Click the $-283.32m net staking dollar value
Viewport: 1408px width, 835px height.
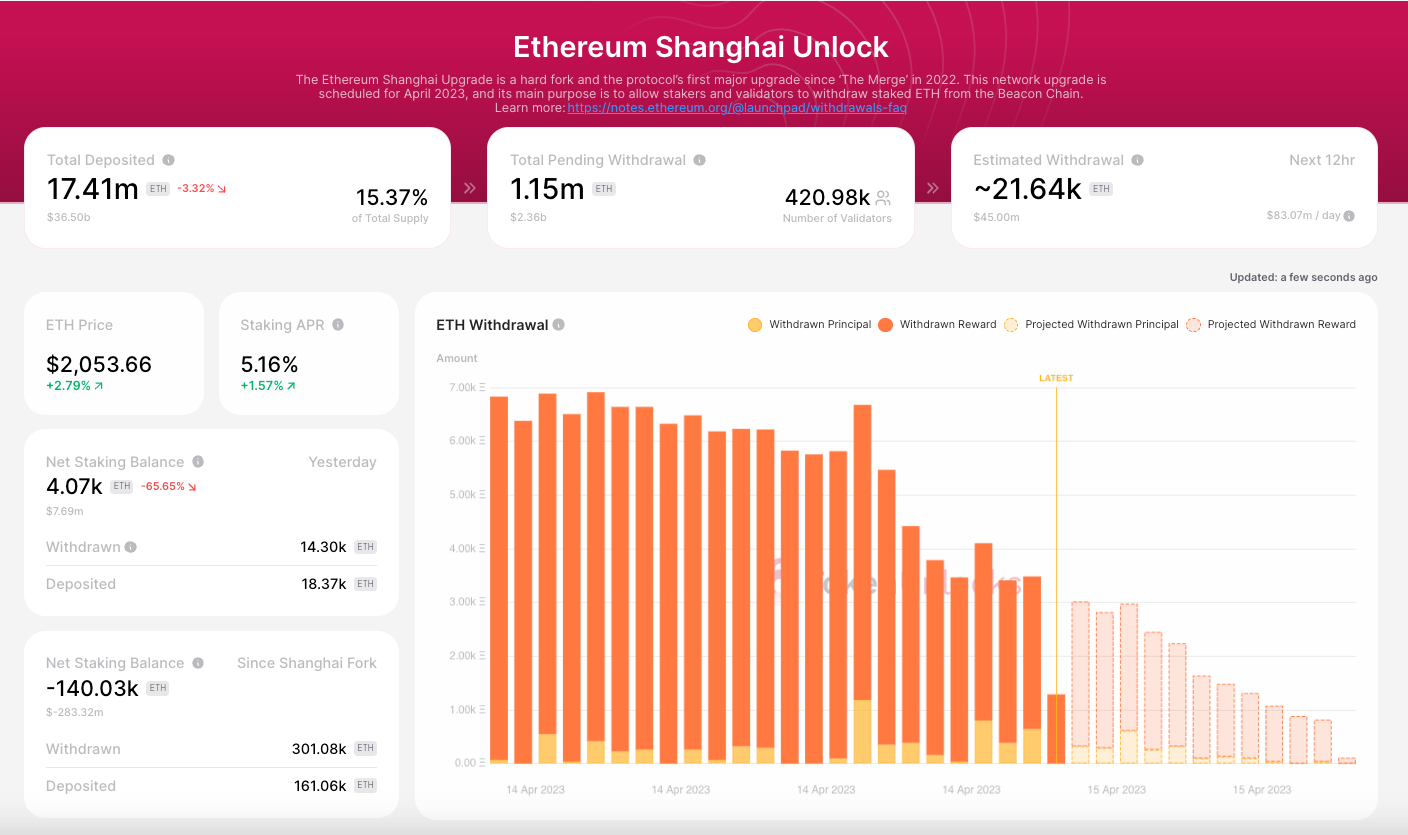click(x=75, y=712)
